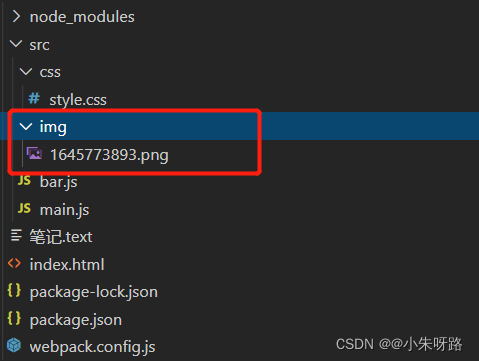Collapse the img folder chevron
The width and height of the screenshot is (479, 361).
(26, 126)
